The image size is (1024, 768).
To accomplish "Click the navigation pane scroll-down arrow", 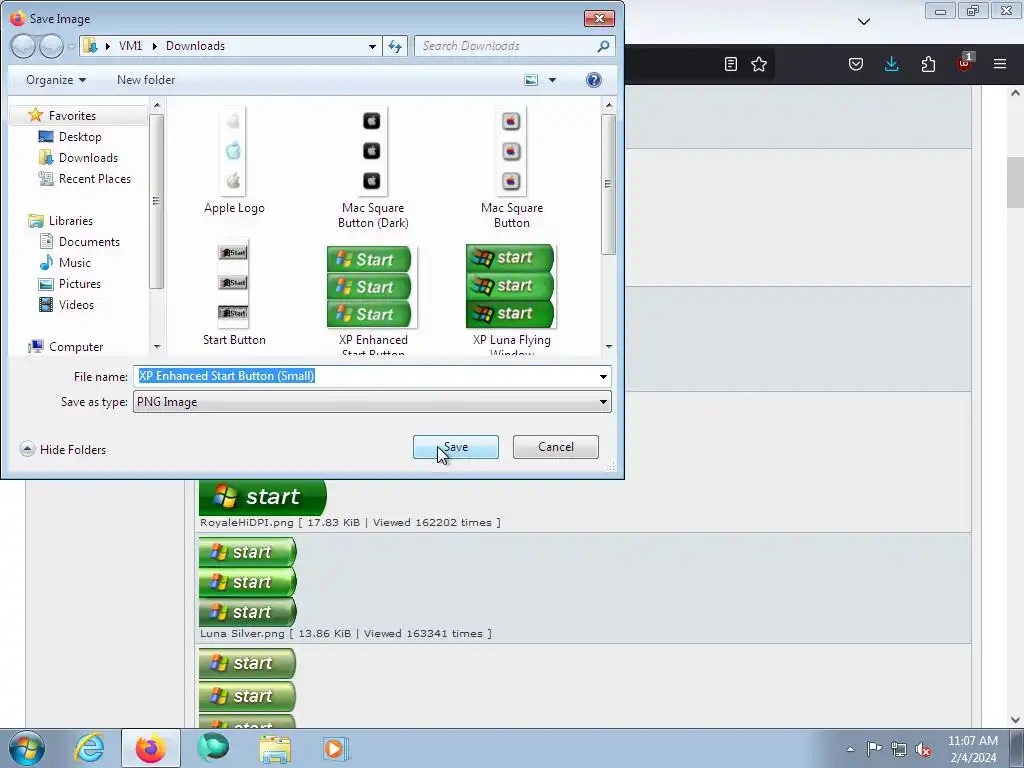I will [157, 347].
